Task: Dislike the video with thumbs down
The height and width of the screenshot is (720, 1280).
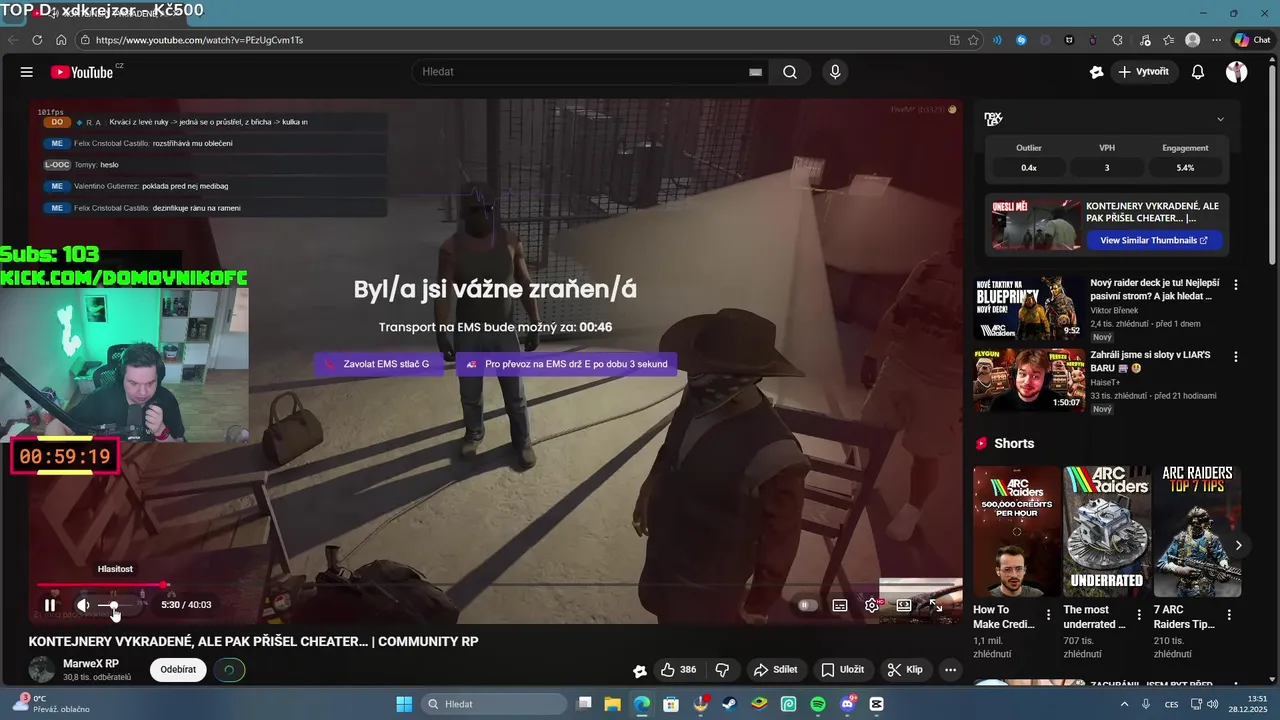Action: 722,670
